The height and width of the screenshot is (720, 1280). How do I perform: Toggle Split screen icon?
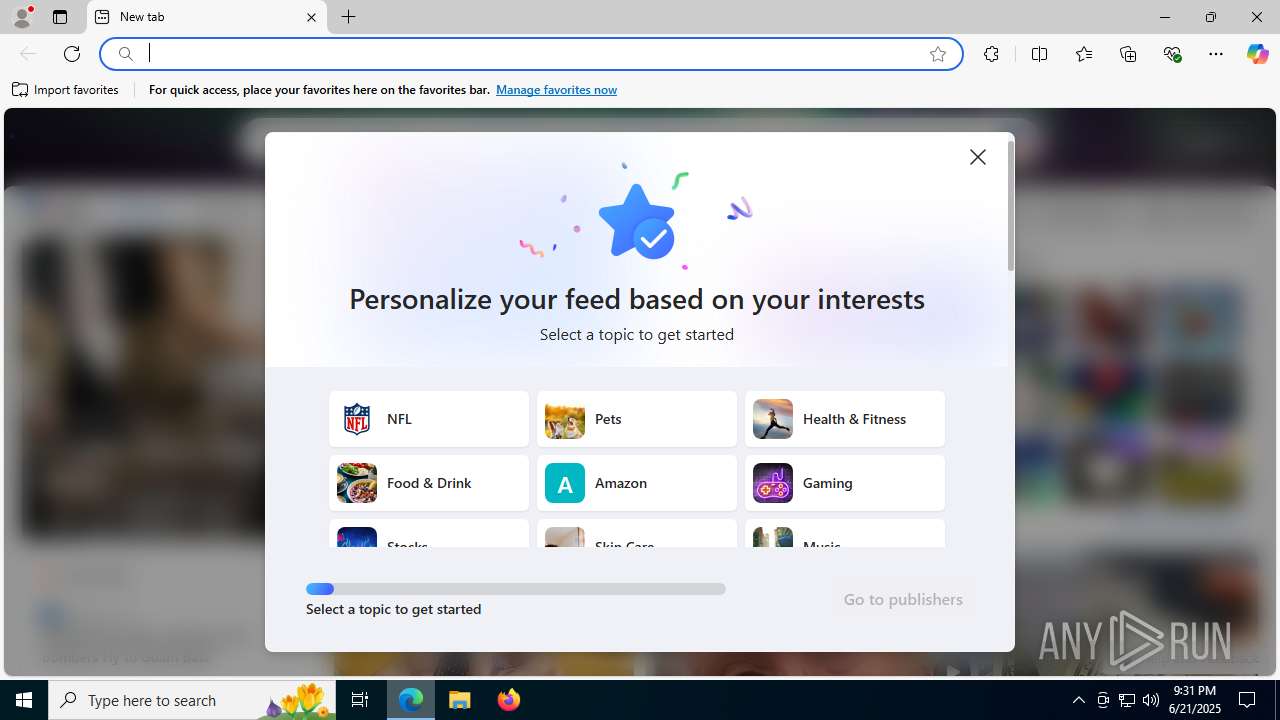(1039, 54)
